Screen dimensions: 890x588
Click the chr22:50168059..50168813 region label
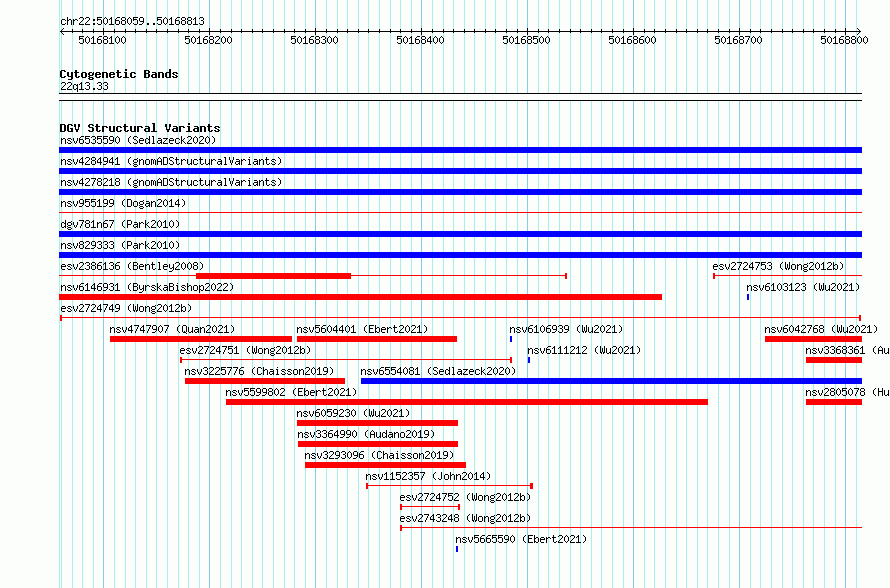tap(132, 21)
